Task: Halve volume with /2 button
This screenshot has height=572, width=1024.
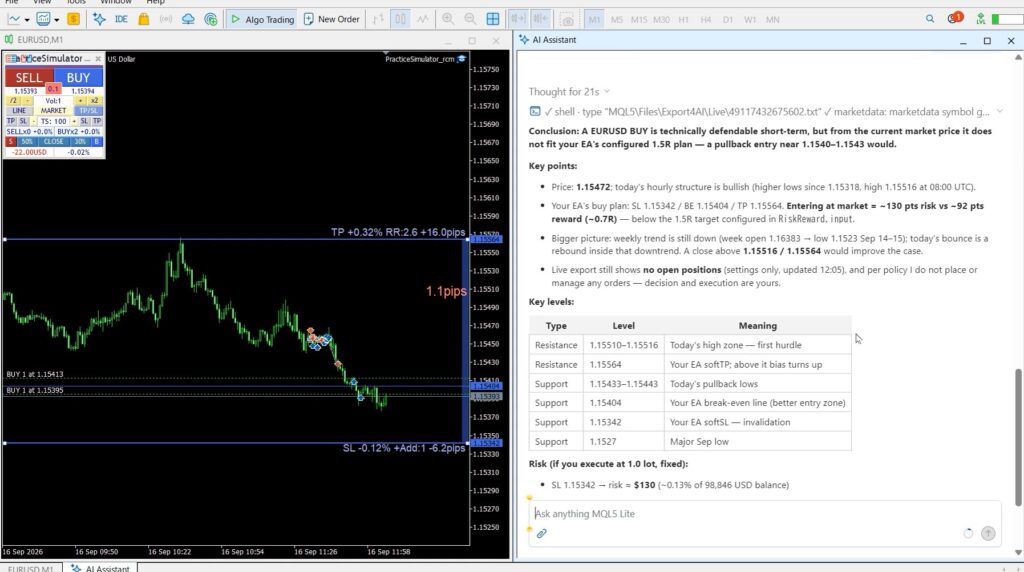Action: (13, 101)
